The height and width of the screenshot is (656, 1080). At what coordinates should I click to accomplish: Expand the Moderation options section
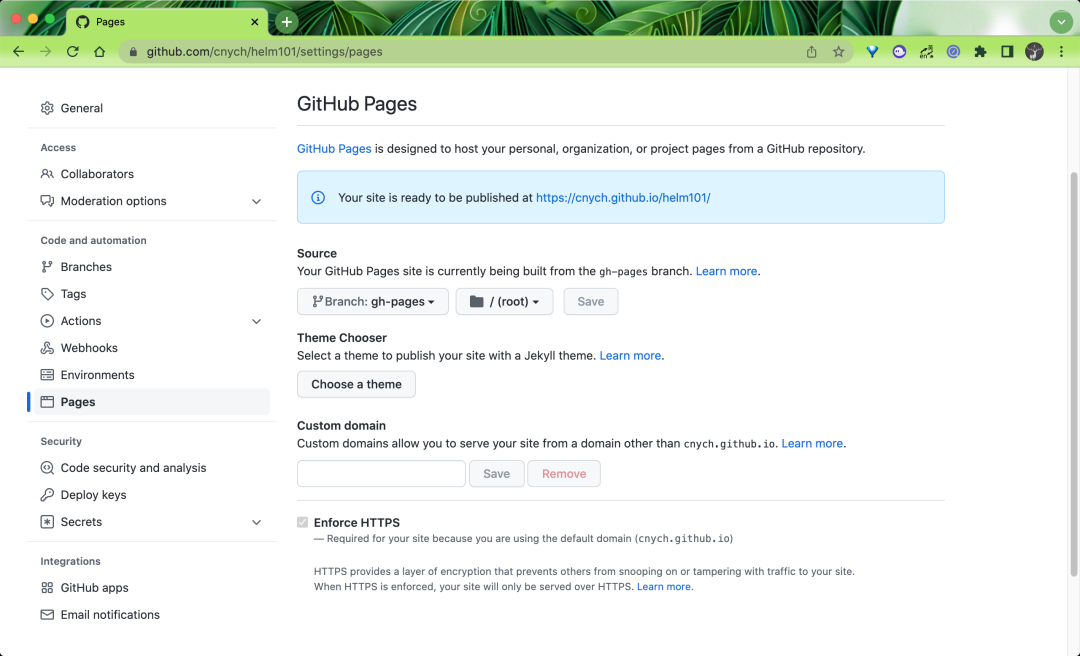(256, 201)
